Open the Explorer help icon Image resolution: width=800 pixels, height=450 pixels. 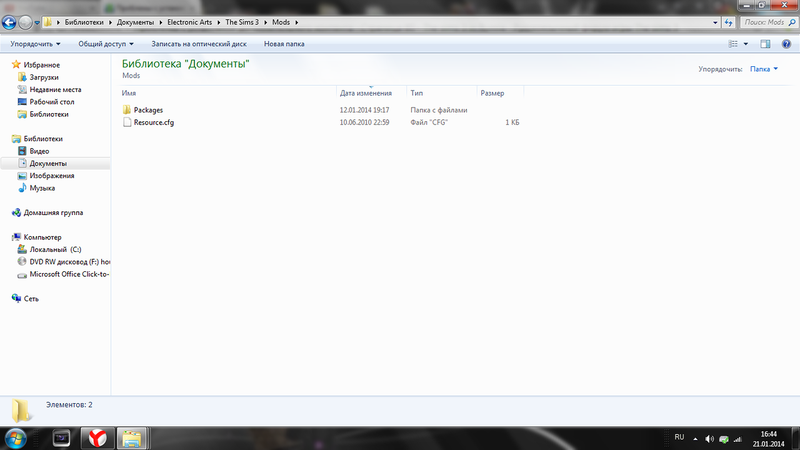(786, 44)
